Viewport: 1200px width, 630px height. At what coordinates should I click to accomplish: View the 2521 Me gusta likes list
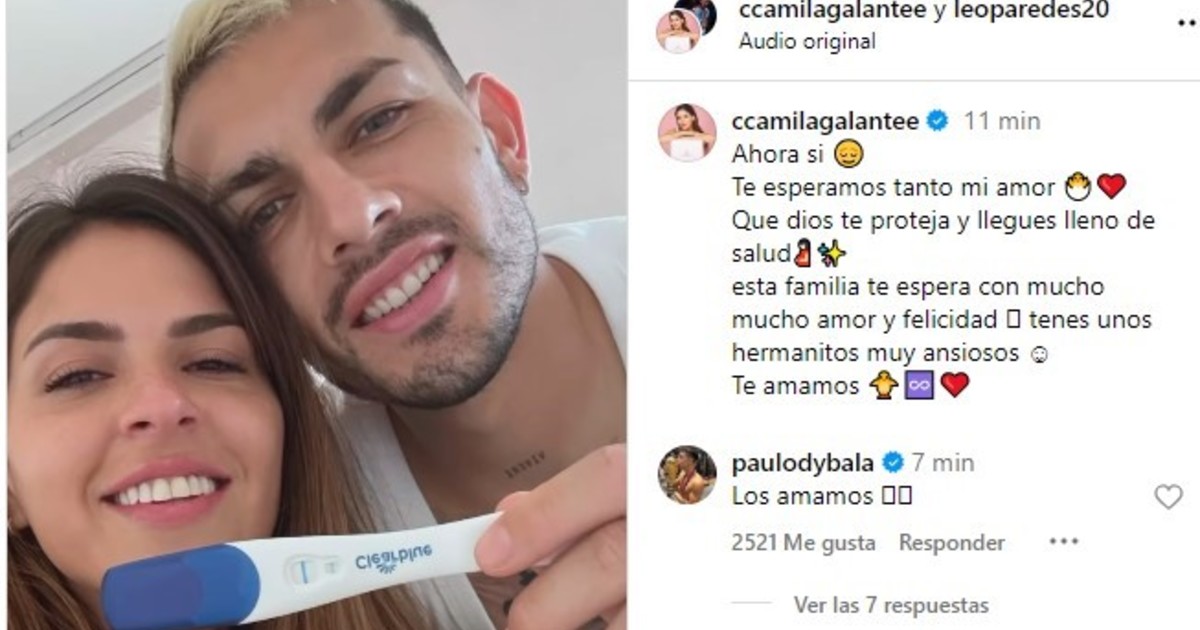803,542
